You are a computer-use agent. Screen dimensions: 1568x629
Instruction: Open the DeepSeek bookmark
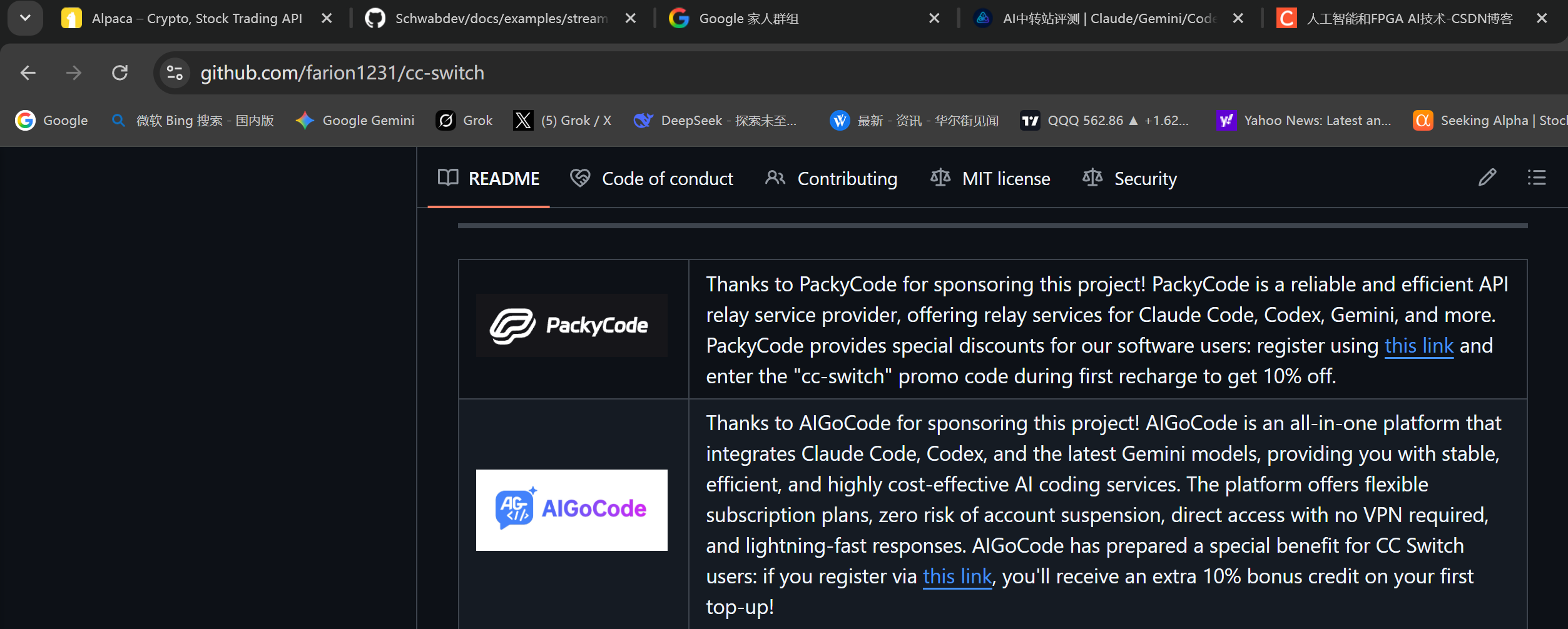pos(715,121)
